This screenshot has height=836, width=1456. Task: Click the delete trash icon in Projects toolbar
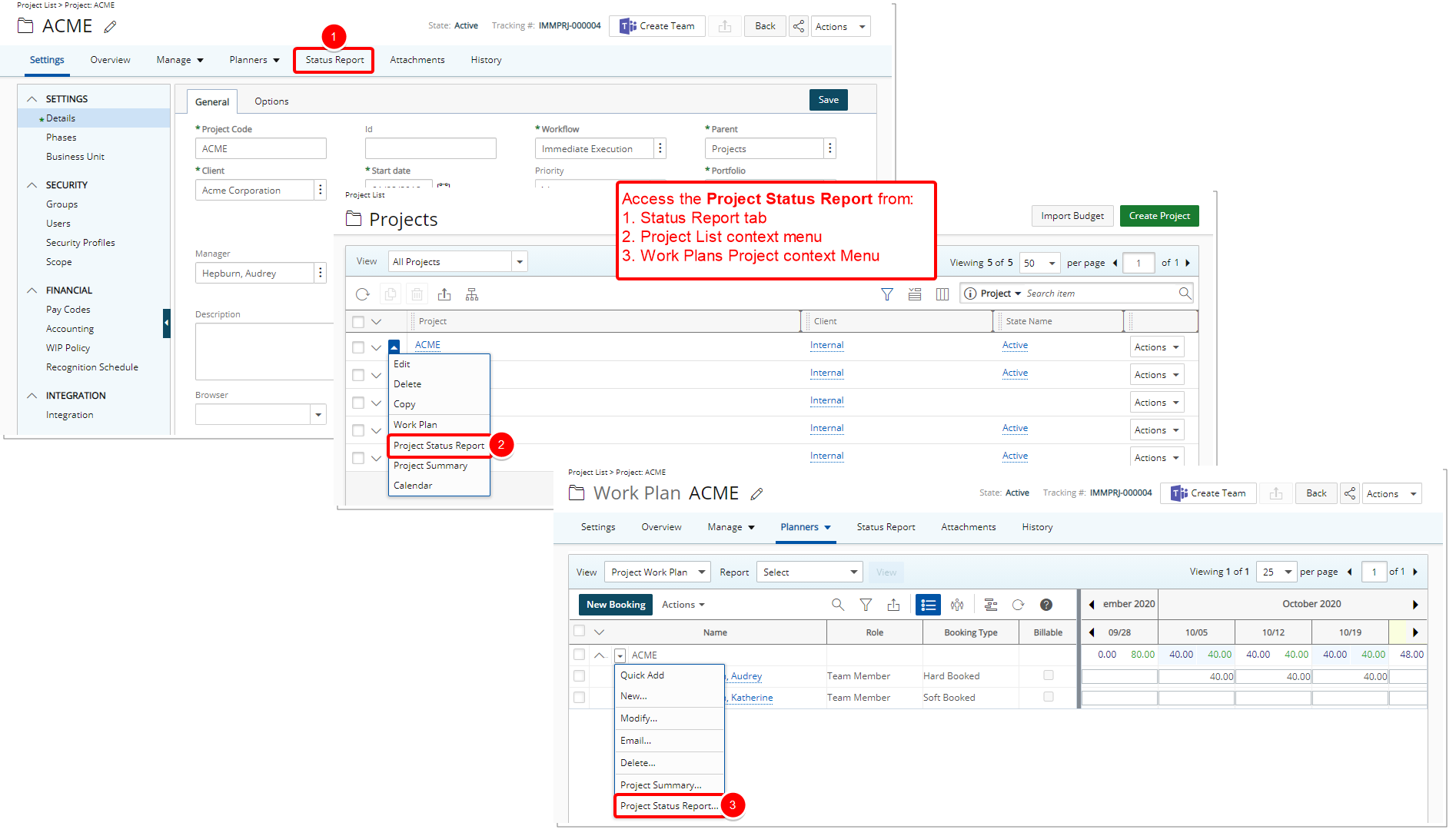[x=417, y=294]
